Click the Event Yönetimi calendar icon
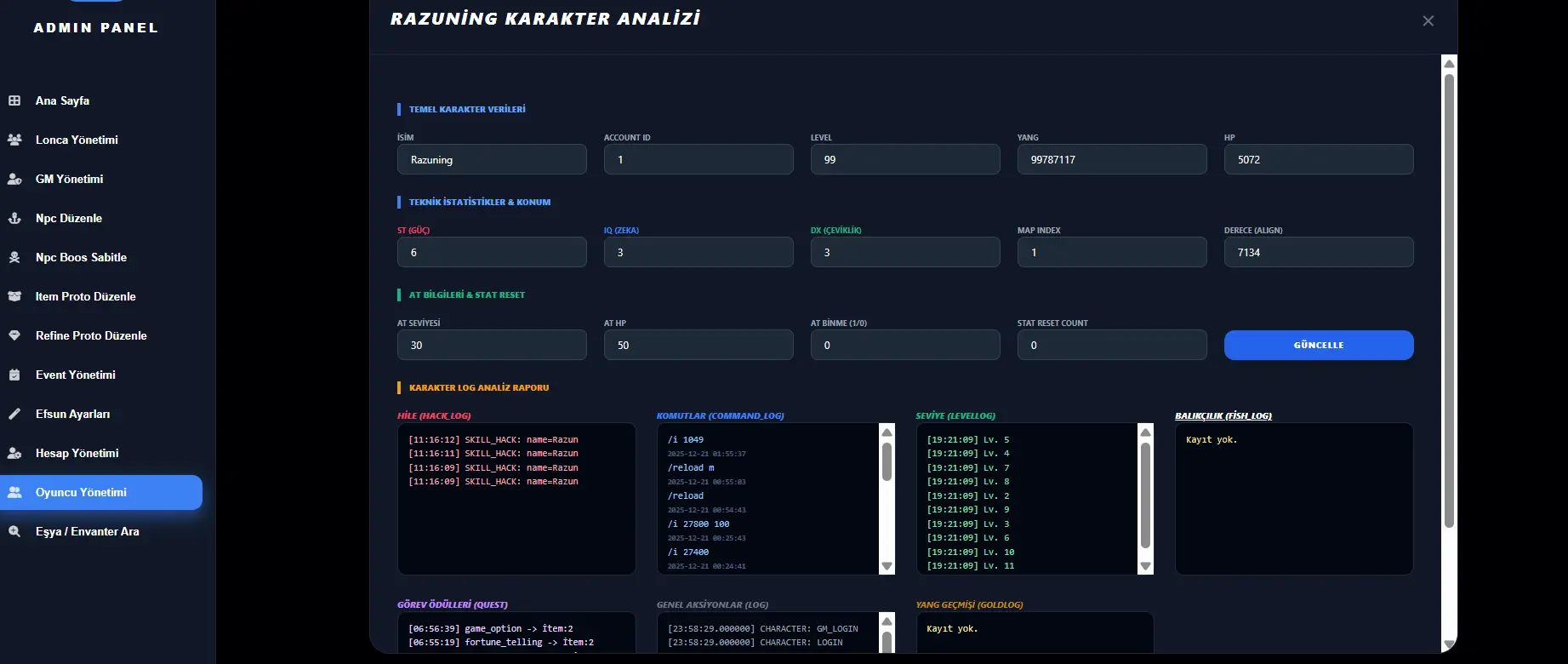This screenshot has height=664, width=1568. (14, 375)
